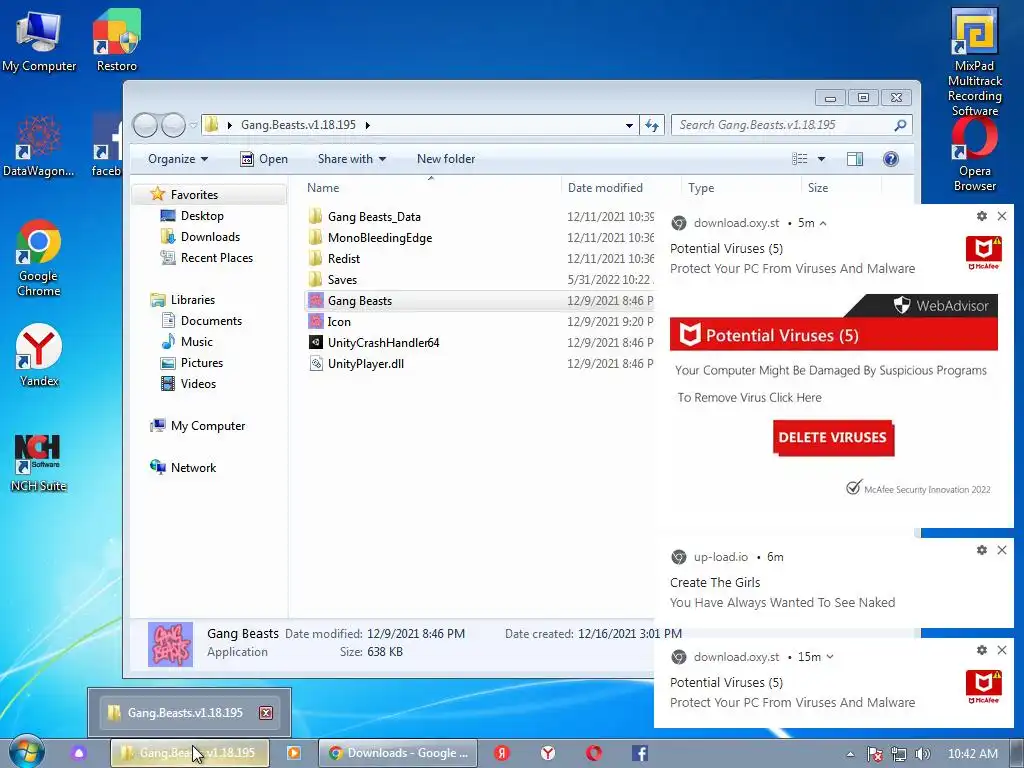Click the Explorer back navigation arrow
Screen dimensions: 1024x768
(x=145, y=125)
